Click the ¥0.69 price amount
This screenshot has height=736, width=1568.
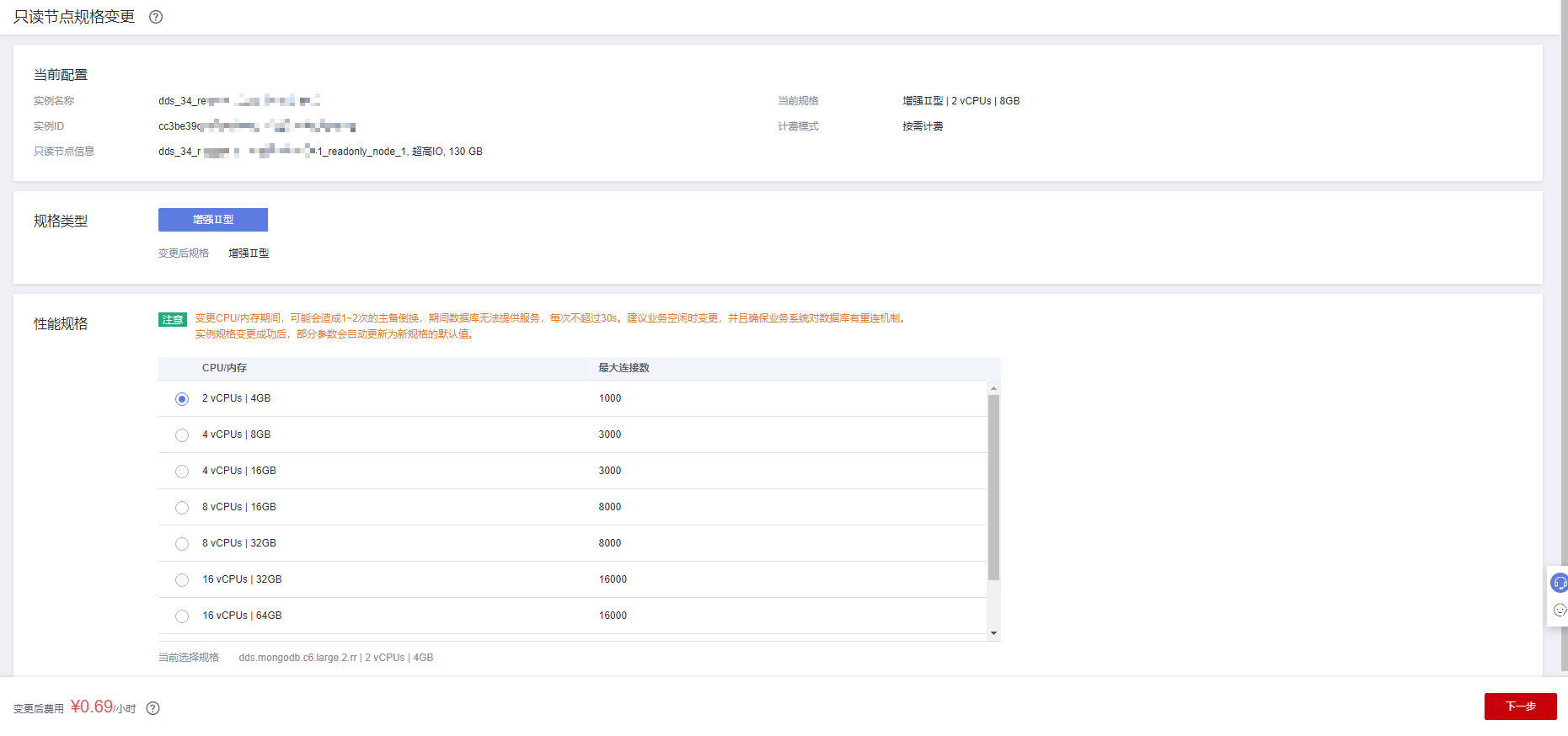pyautogui.click(x=92, y=707)
